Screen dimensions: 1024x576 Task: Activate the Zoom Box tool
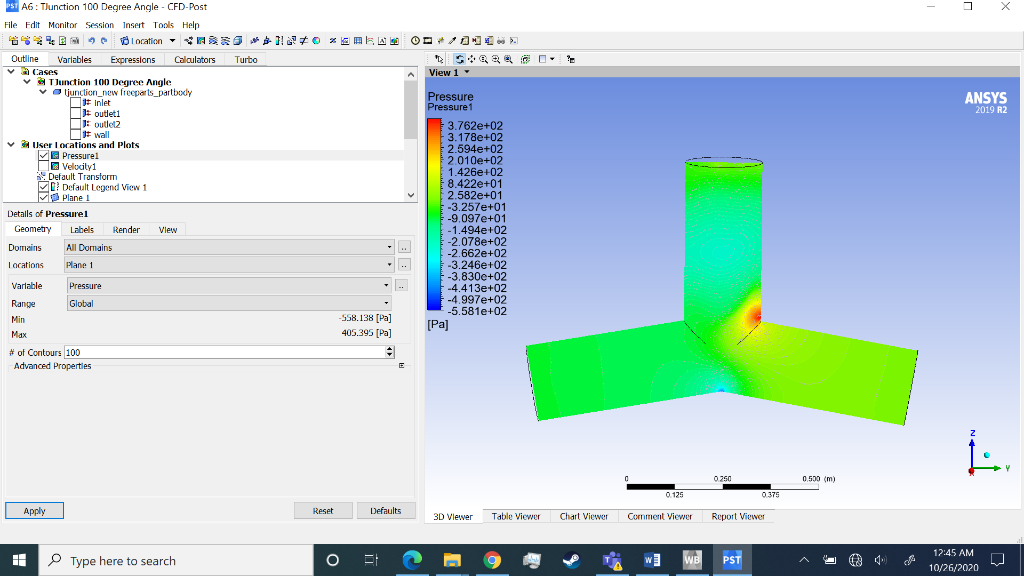pos(496,59)
